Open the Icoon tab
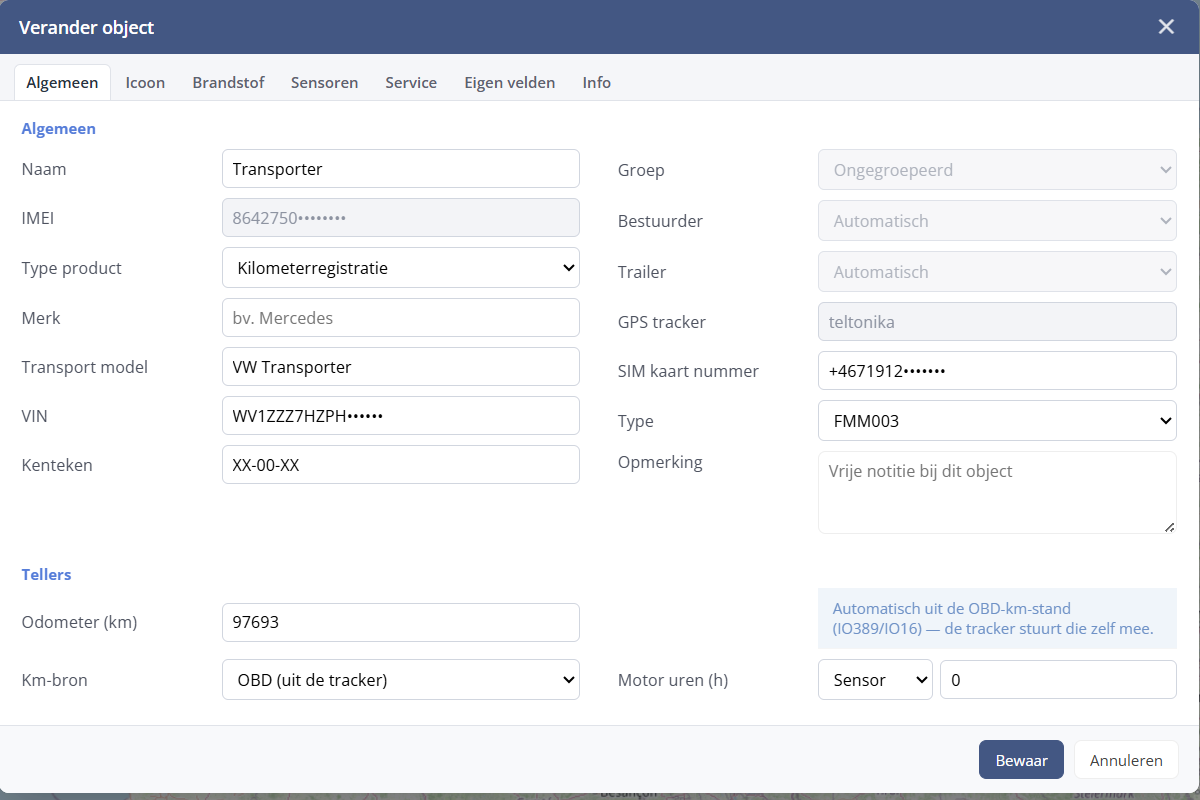The width and height of the screenshot is (1200, 800). point(145,83)
